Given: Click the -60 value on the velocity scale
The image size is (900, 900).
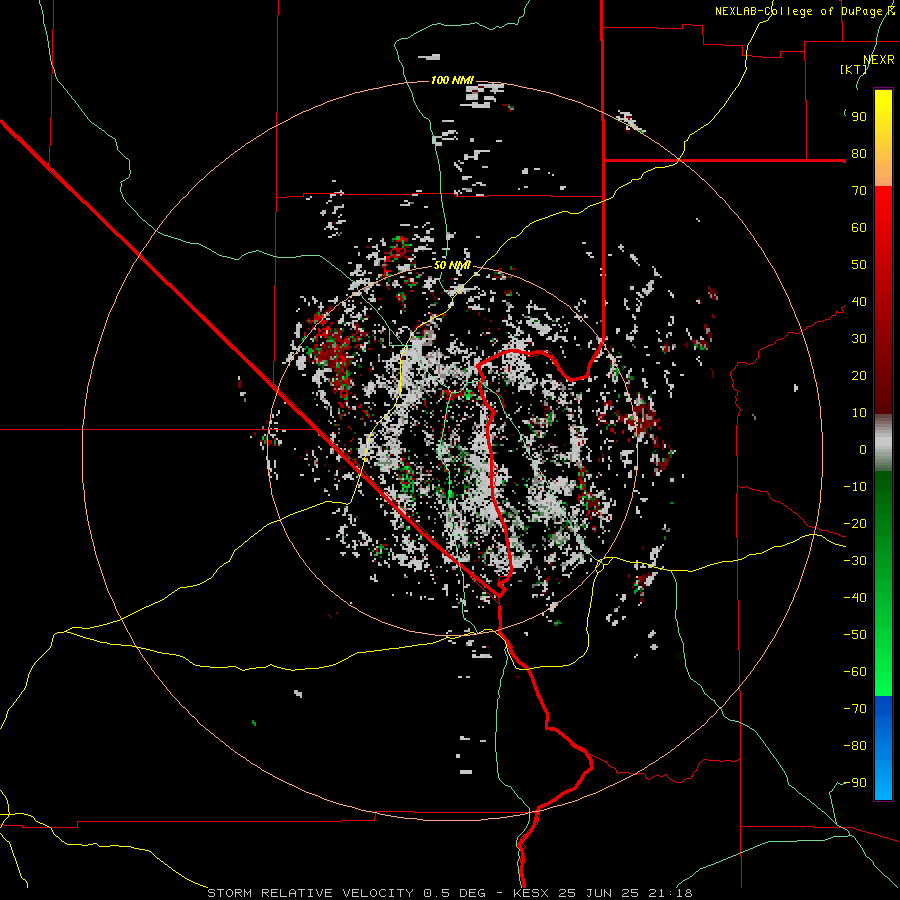Looking at the screenshot, I should point(855,672).
